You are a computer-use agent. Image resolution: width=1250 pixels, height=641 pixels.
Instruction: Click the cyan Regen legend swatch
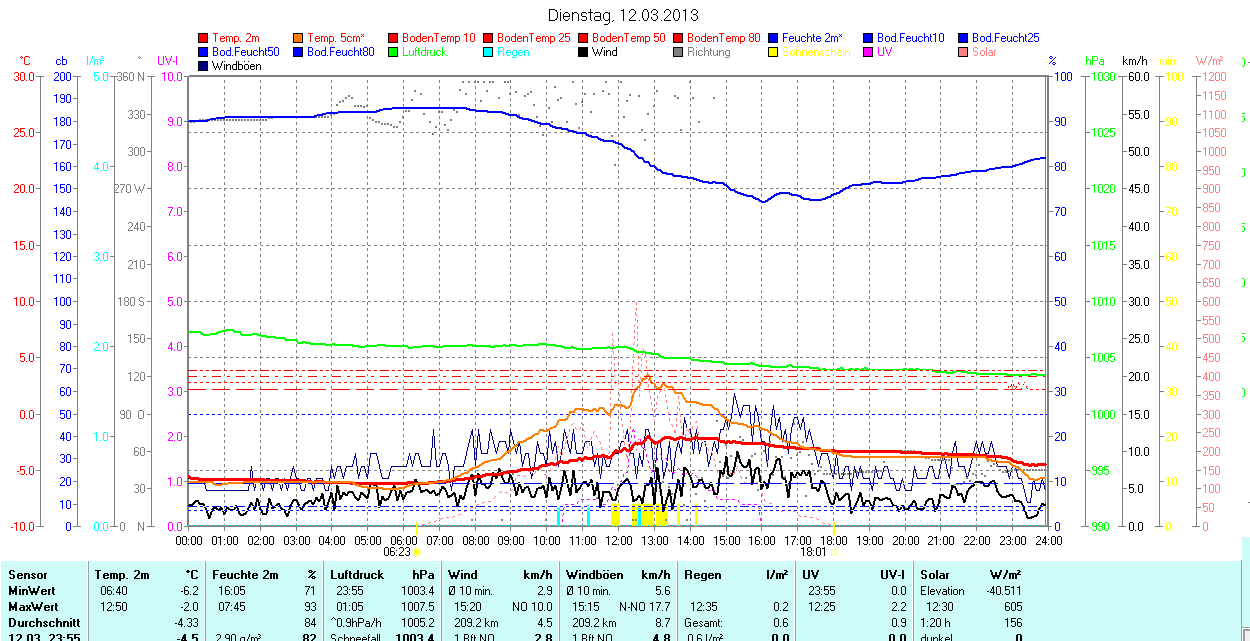(x=489, y=52)
